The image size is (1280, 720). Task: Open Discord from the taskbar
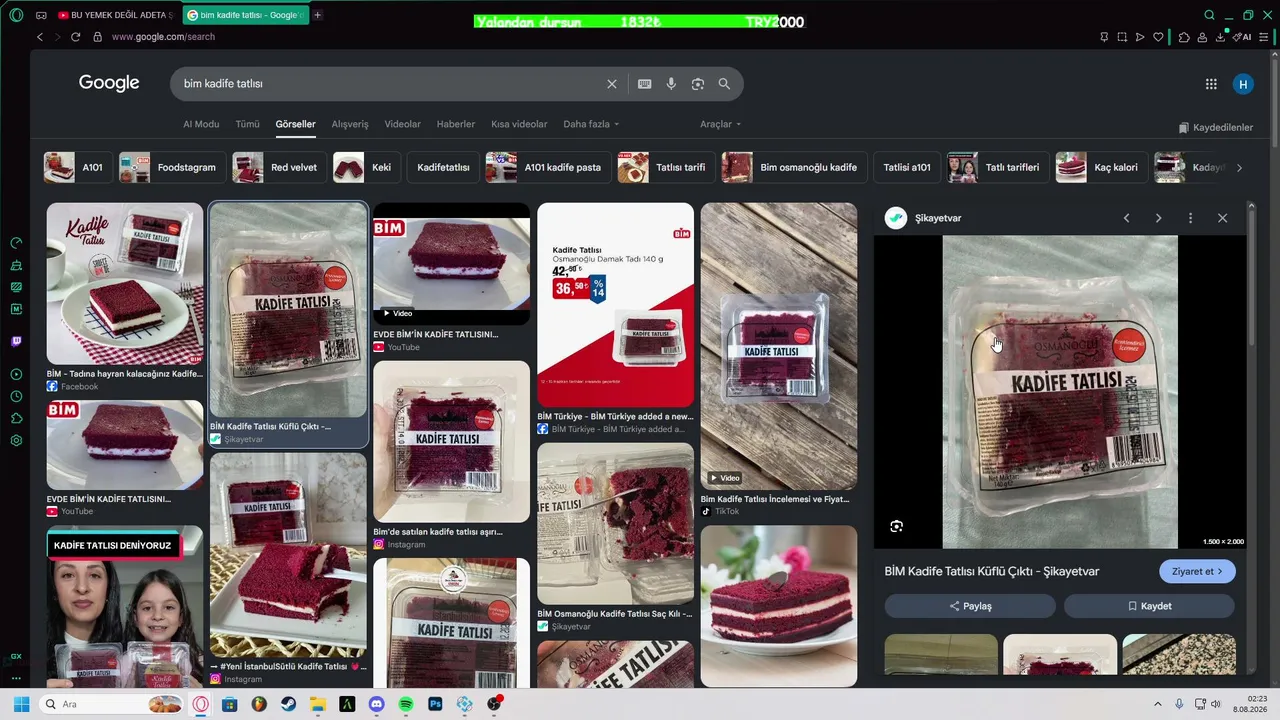coord(376,704)
